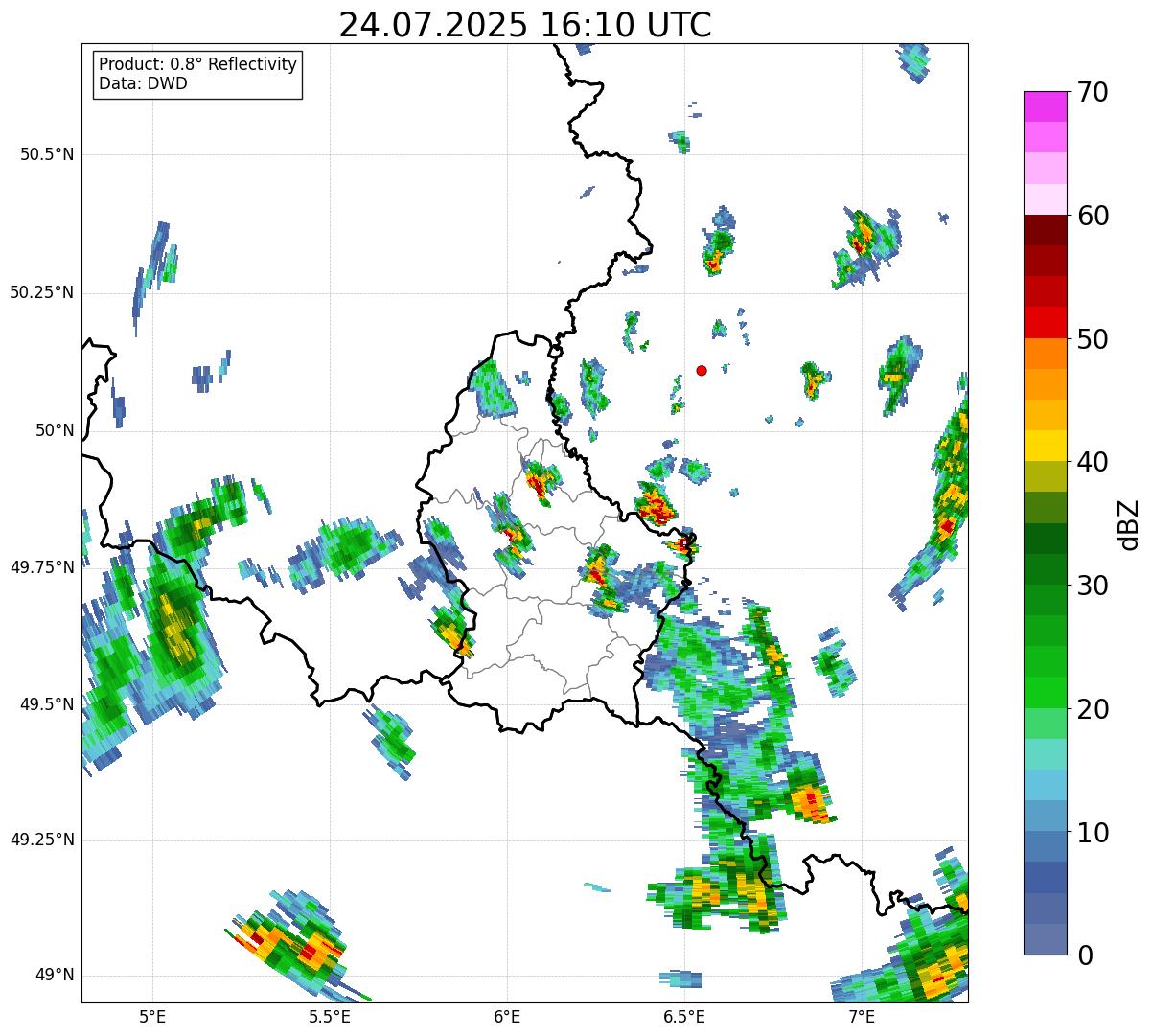Click the latitude label "49°N"
The height and width of the screenshot is (1036, 1152).
54,976
